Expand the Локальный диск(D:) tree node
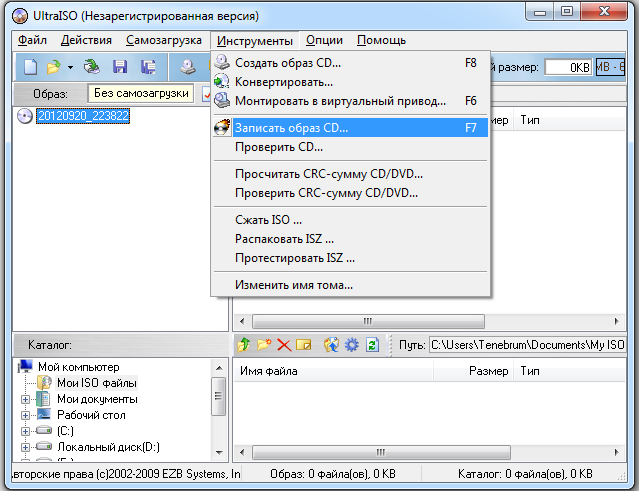 point(25,447)
